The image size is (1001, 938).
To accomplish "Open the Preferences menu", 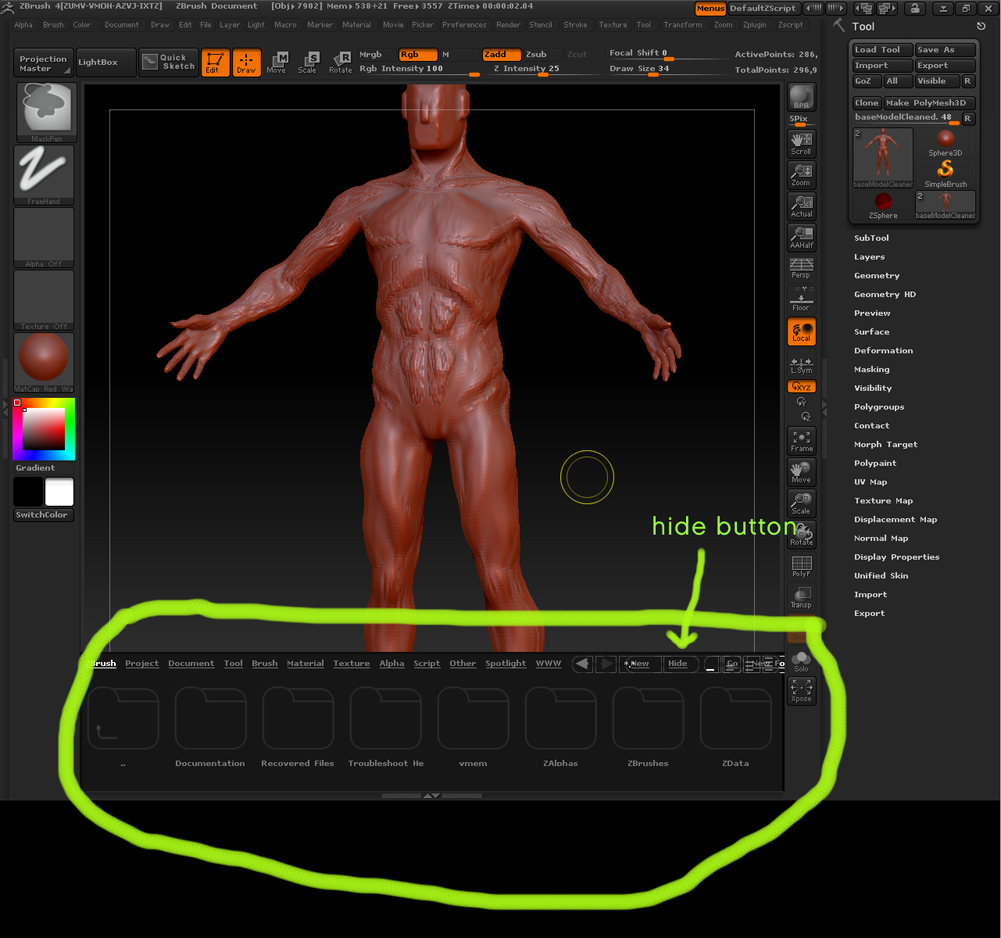I will point(464,25).
